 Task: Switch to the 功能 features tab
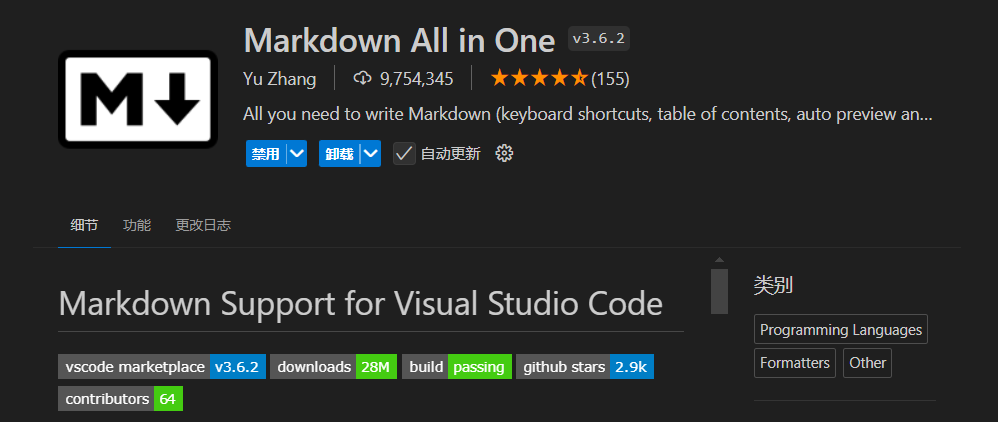tap(137, 225)
